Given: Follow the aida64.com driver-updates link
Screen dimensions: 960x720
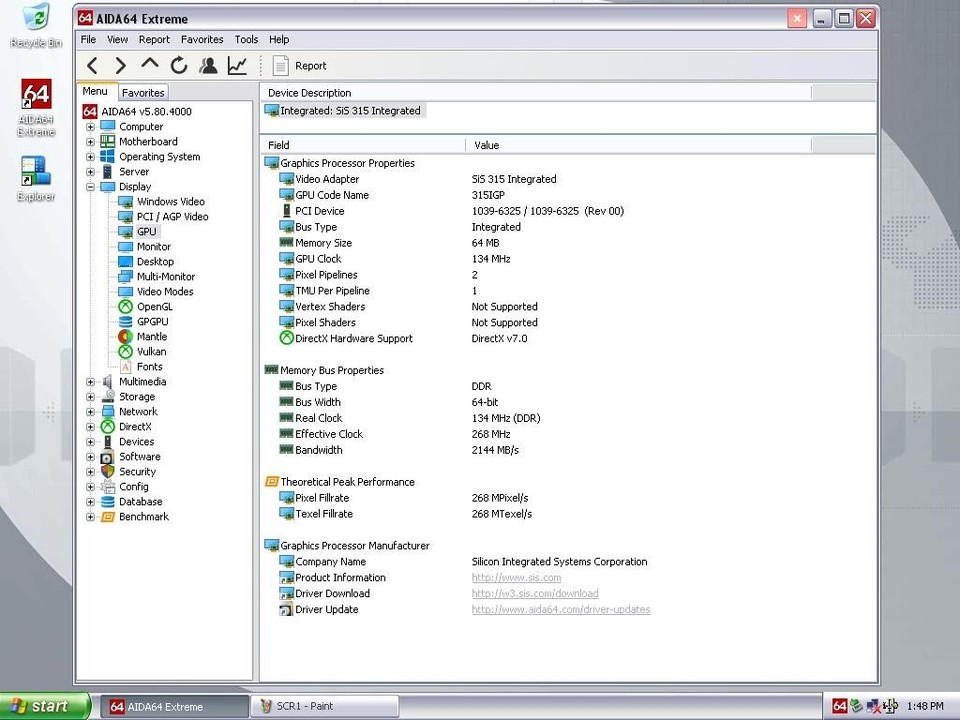Looking at the screenshot, I should pyautogui.click(x=560, y=610).
